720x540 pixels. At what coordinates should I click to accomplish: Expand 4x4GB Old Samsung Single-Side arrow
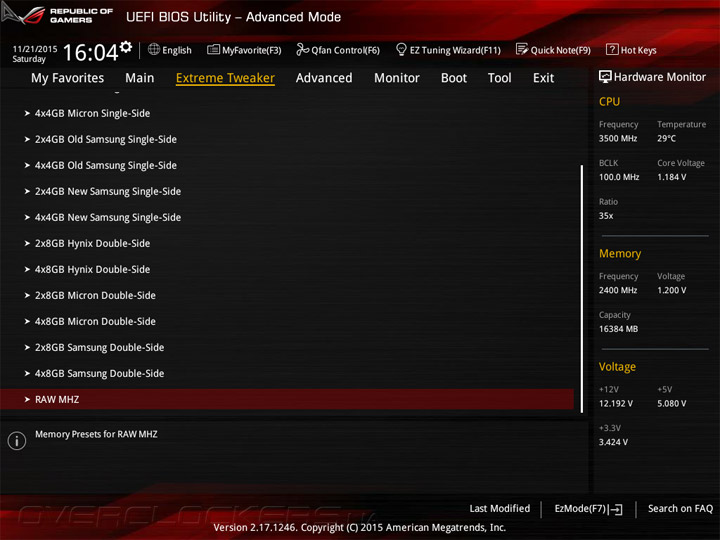27,165
